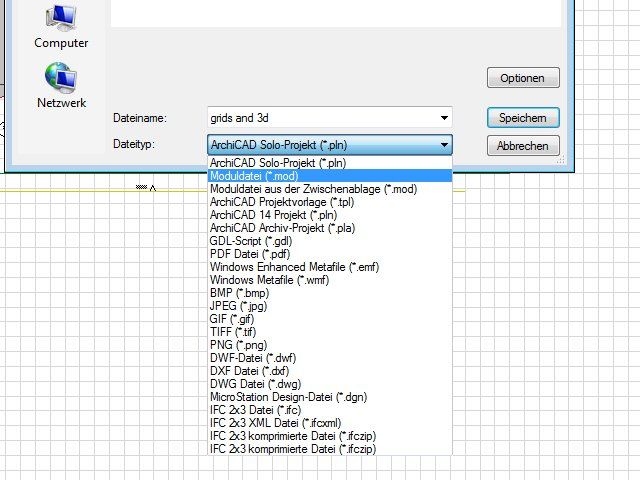Screen dimensions: 640x480
Task: Choose GDL-Script (*.gdl) format
Action: (330, 241)
